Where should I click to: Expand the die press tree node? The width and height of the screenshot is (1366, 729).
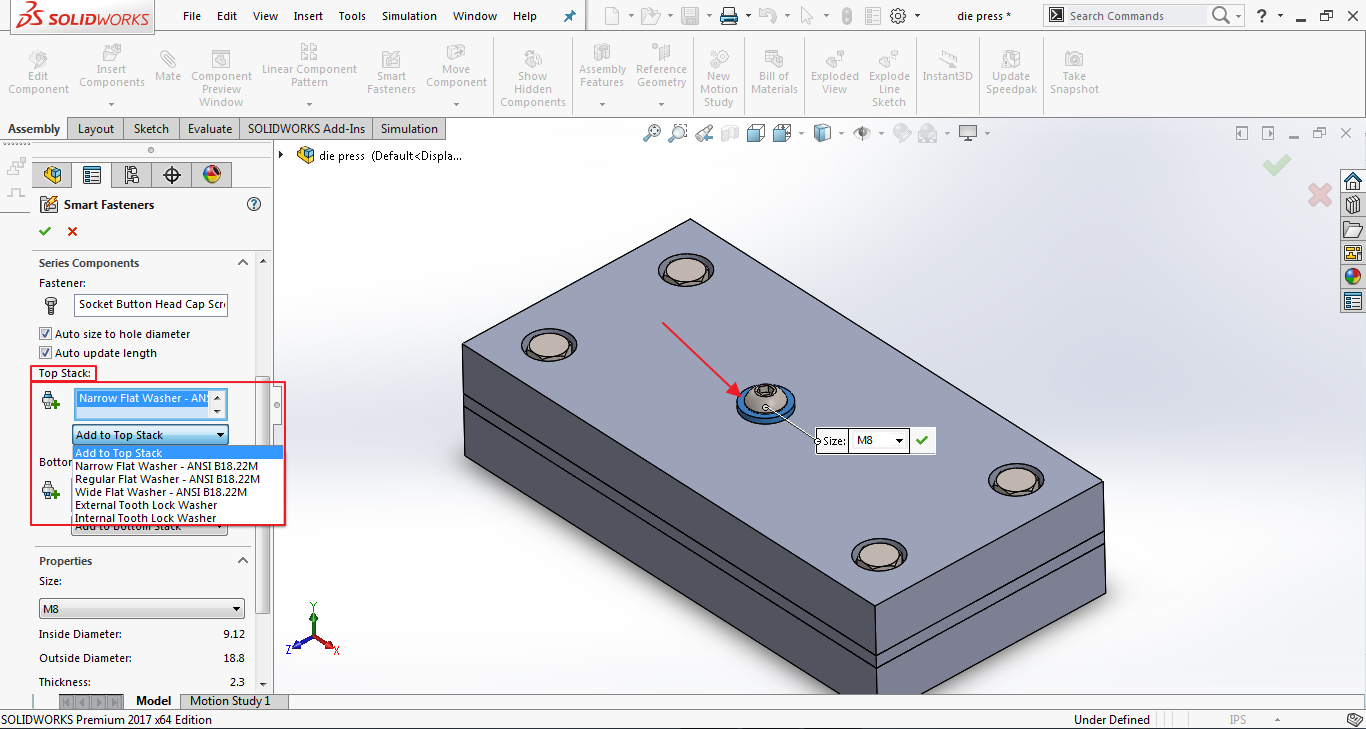(x=281, y=155)
